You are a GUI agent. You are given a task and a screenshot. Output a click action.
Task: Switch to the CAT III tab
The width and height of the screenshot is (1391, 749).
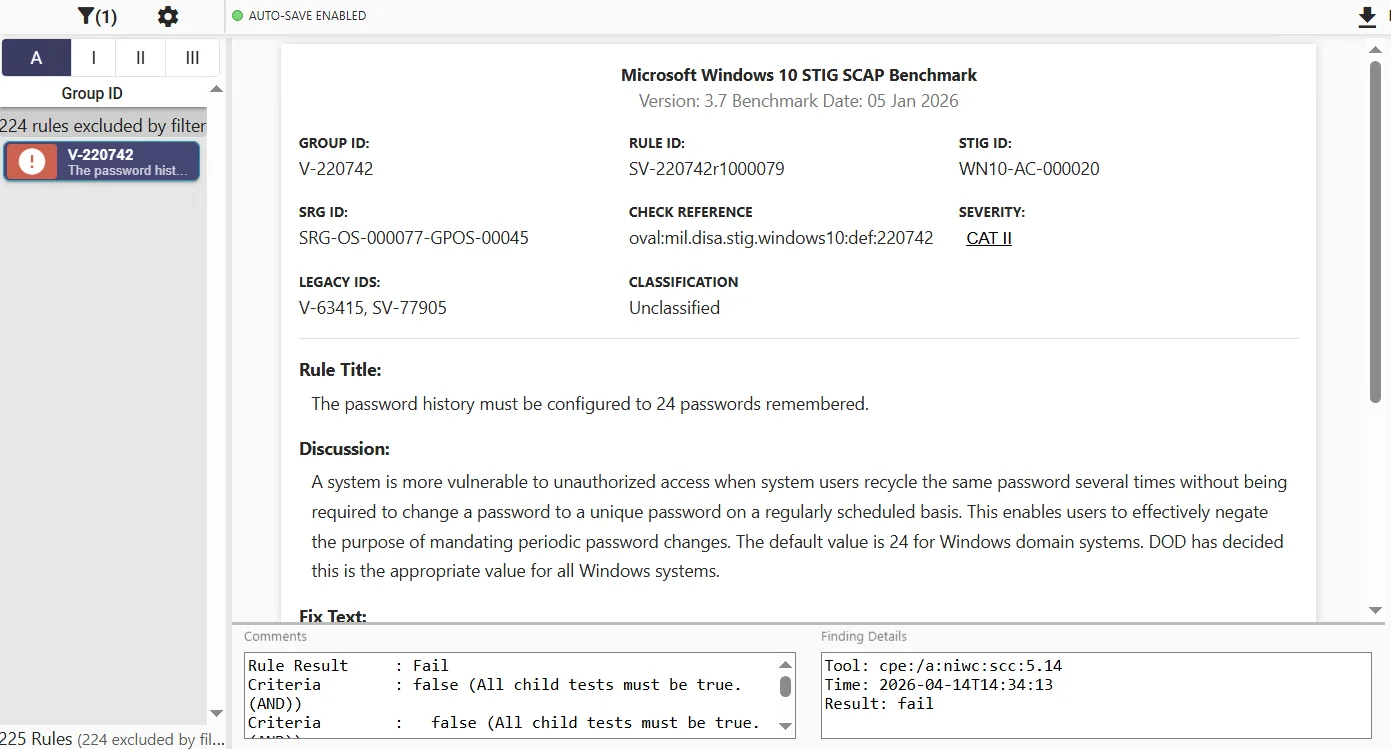click(193, 58)
